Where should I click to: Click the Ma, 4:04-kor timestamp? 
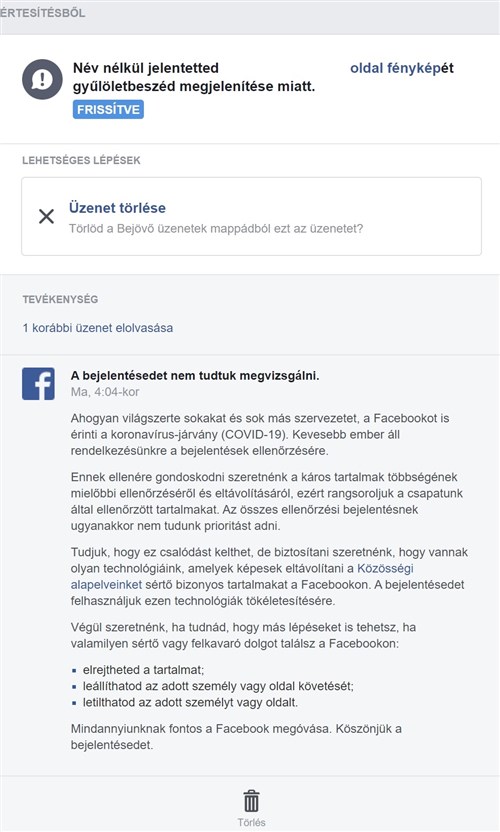coord(105,392)
